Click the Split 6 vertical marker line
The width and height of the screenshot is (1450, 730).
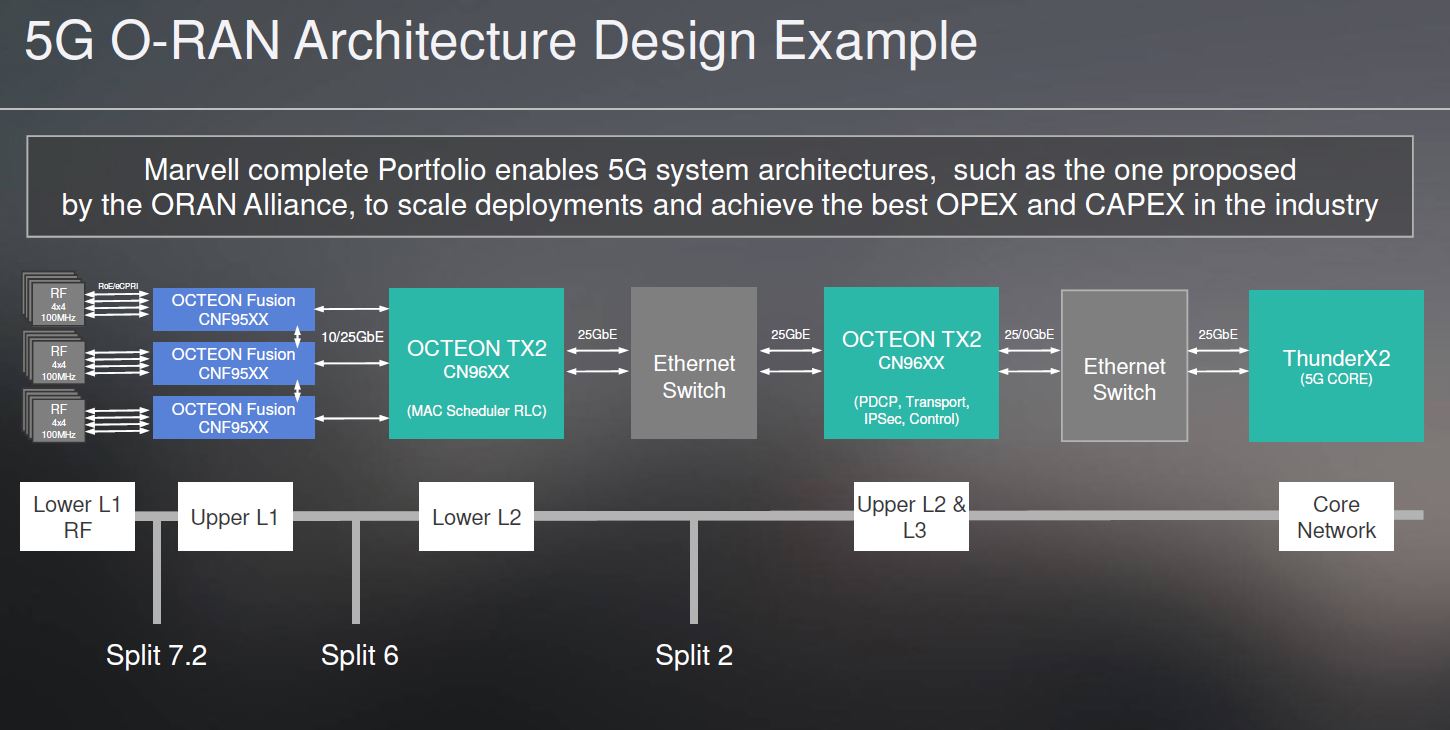(x=355, y=572)
